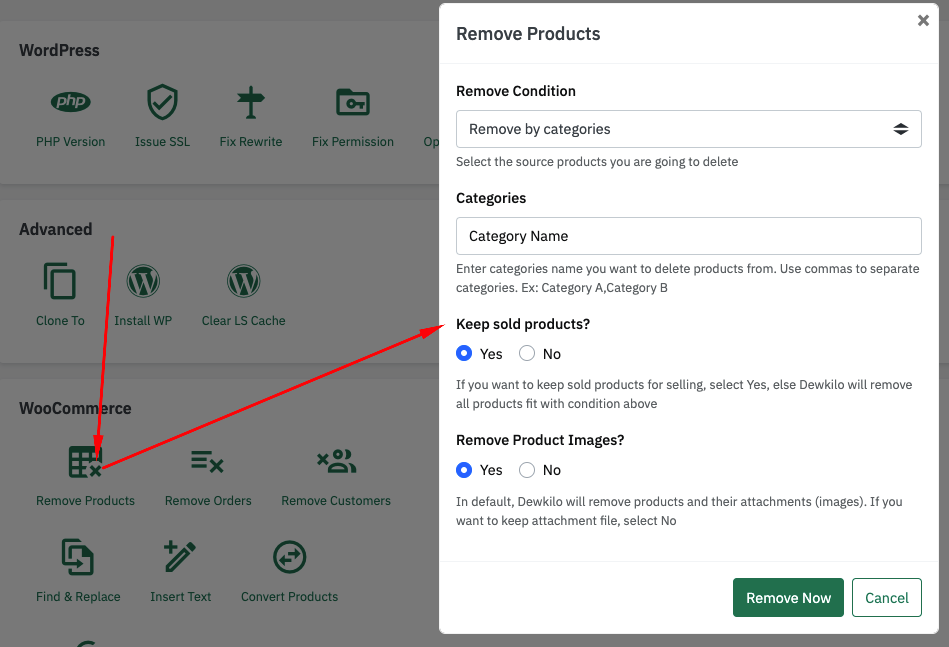Click the Insert Text pencil icon
Viewport: 949px width, 647px height.
(180, 556)
